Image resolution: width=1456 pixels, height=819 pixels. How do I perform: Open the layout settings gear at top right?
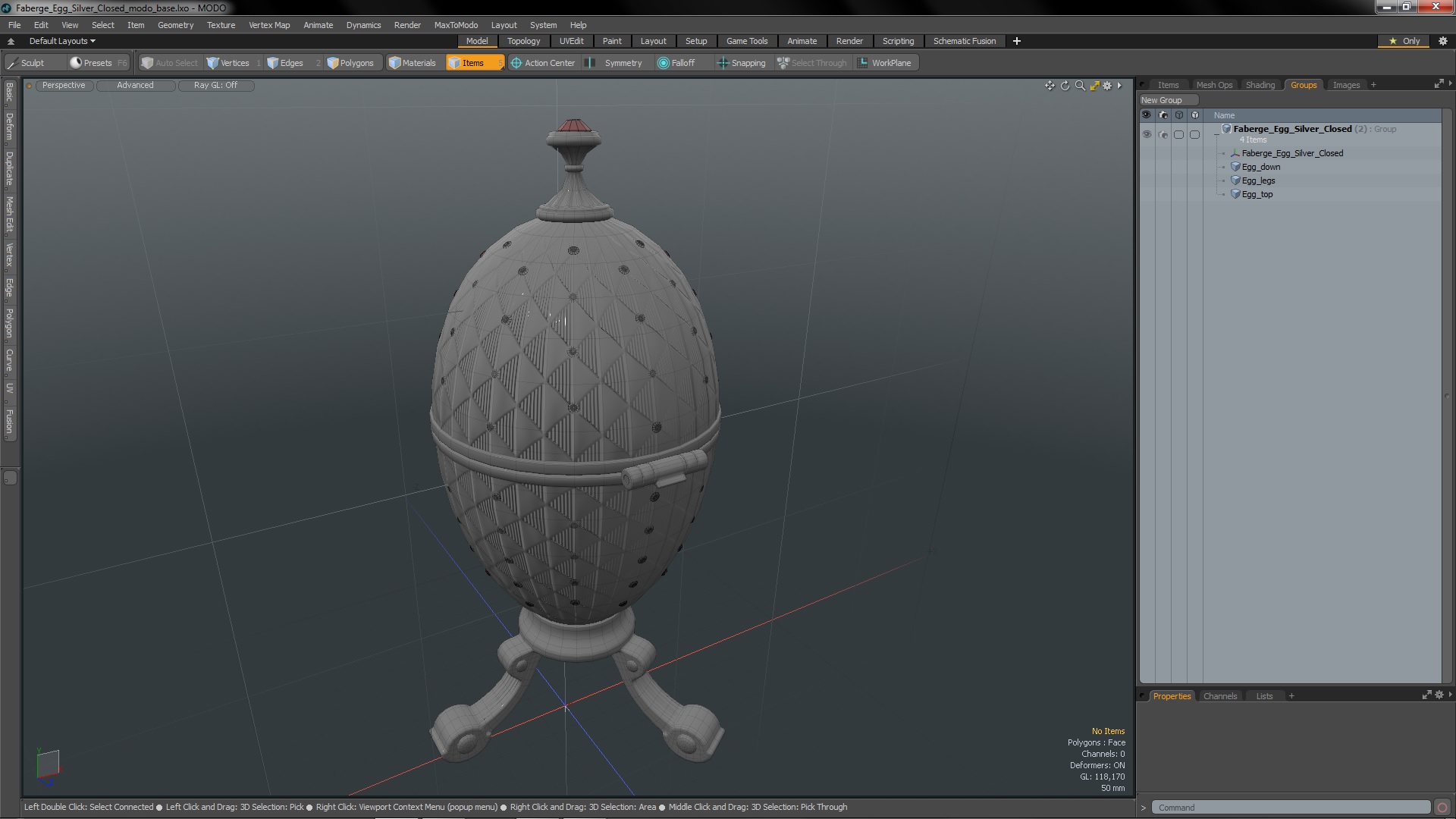click(x=1443, y=41)
